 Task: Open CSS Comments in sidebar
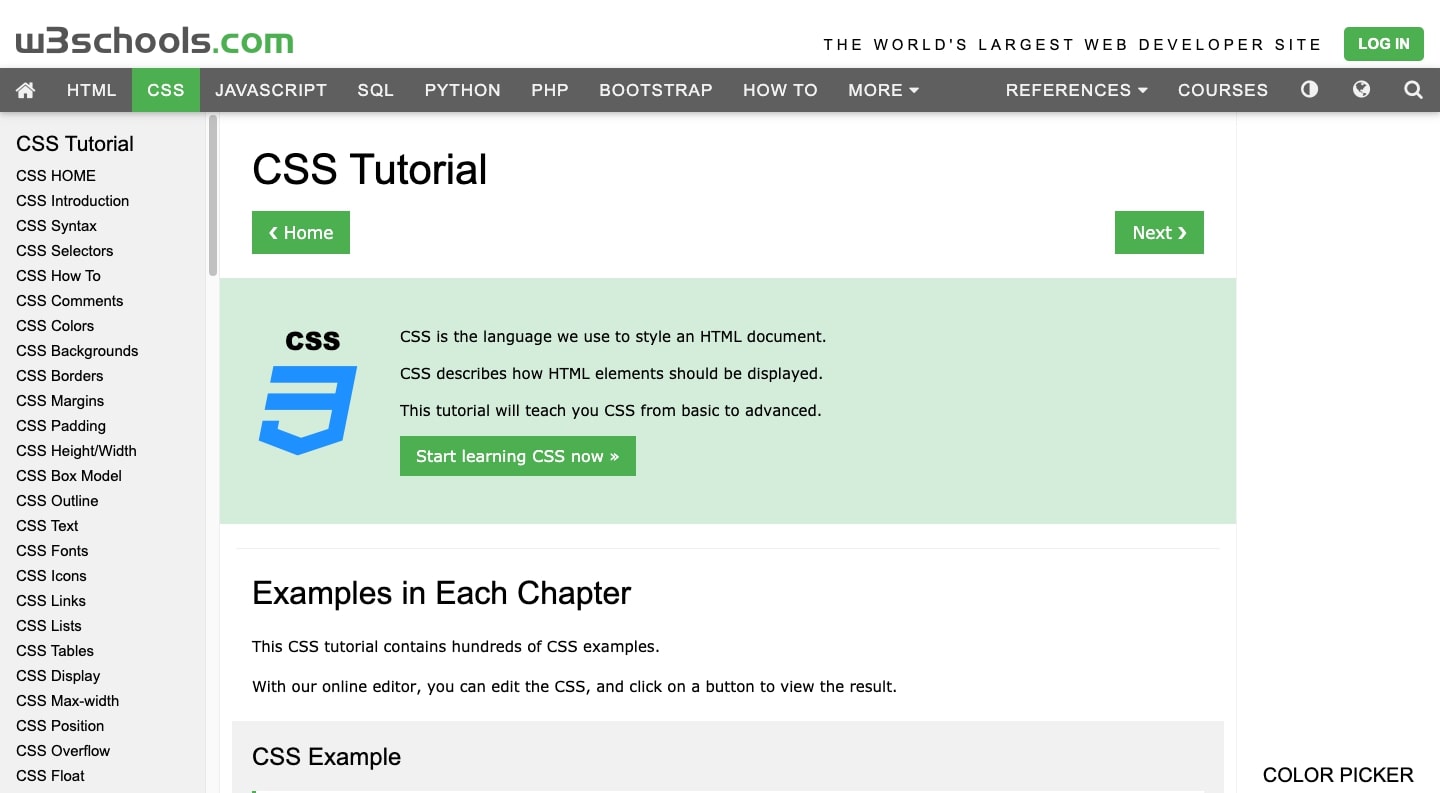69,300
